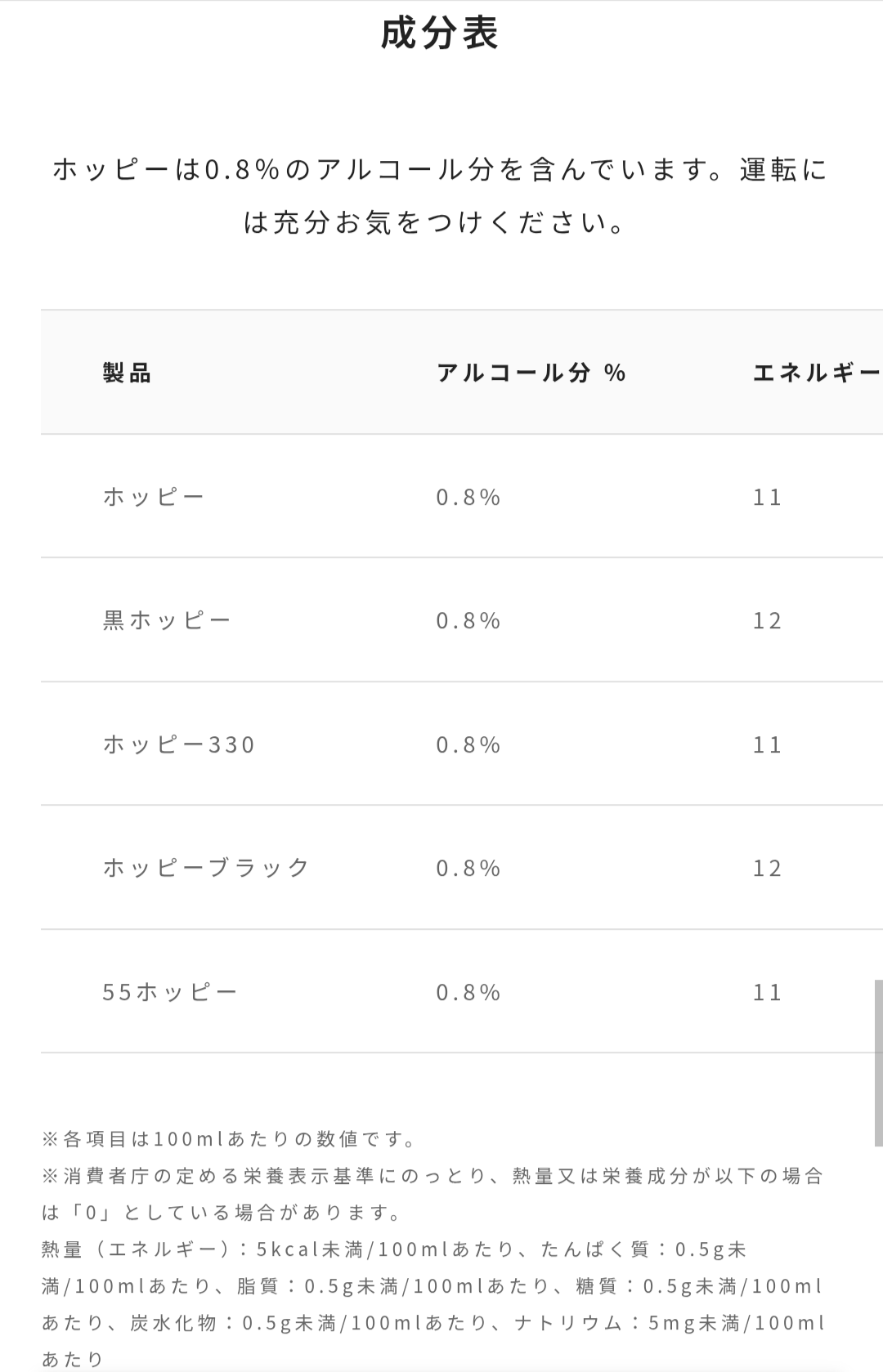Click the 黒ホッピー product name cell

[167, 621]
